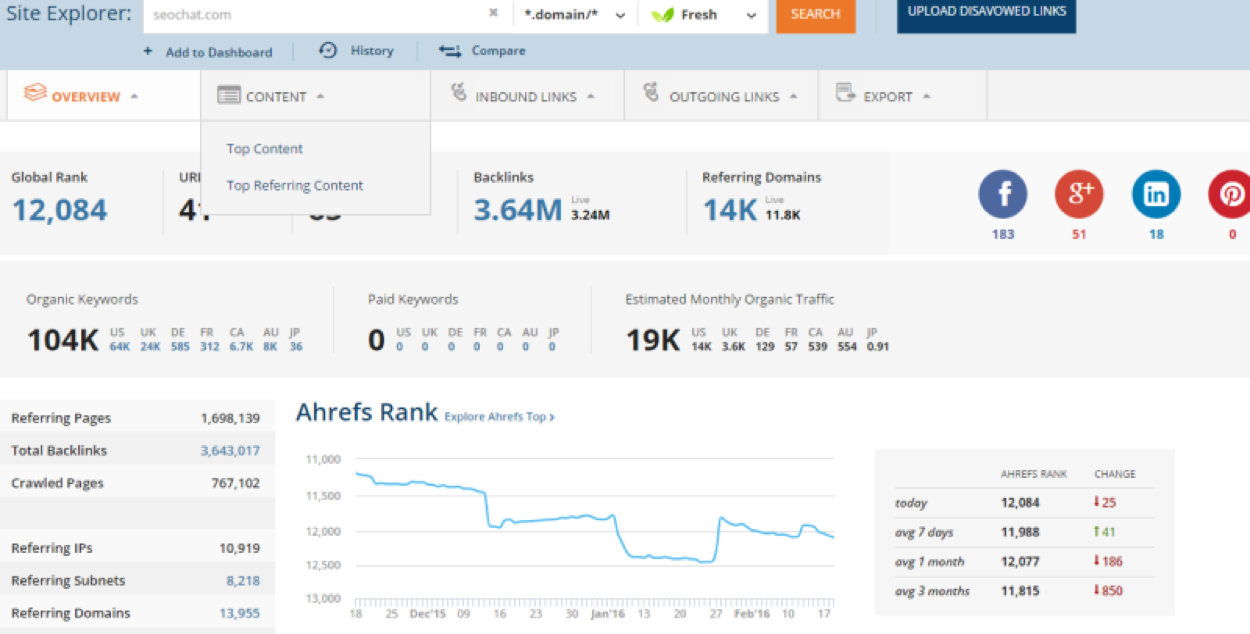Image resolution: width=1250 pixels, height=634 pixels.
Task: Click the Compare arrows icon
Action: click(x=450, y=51)
